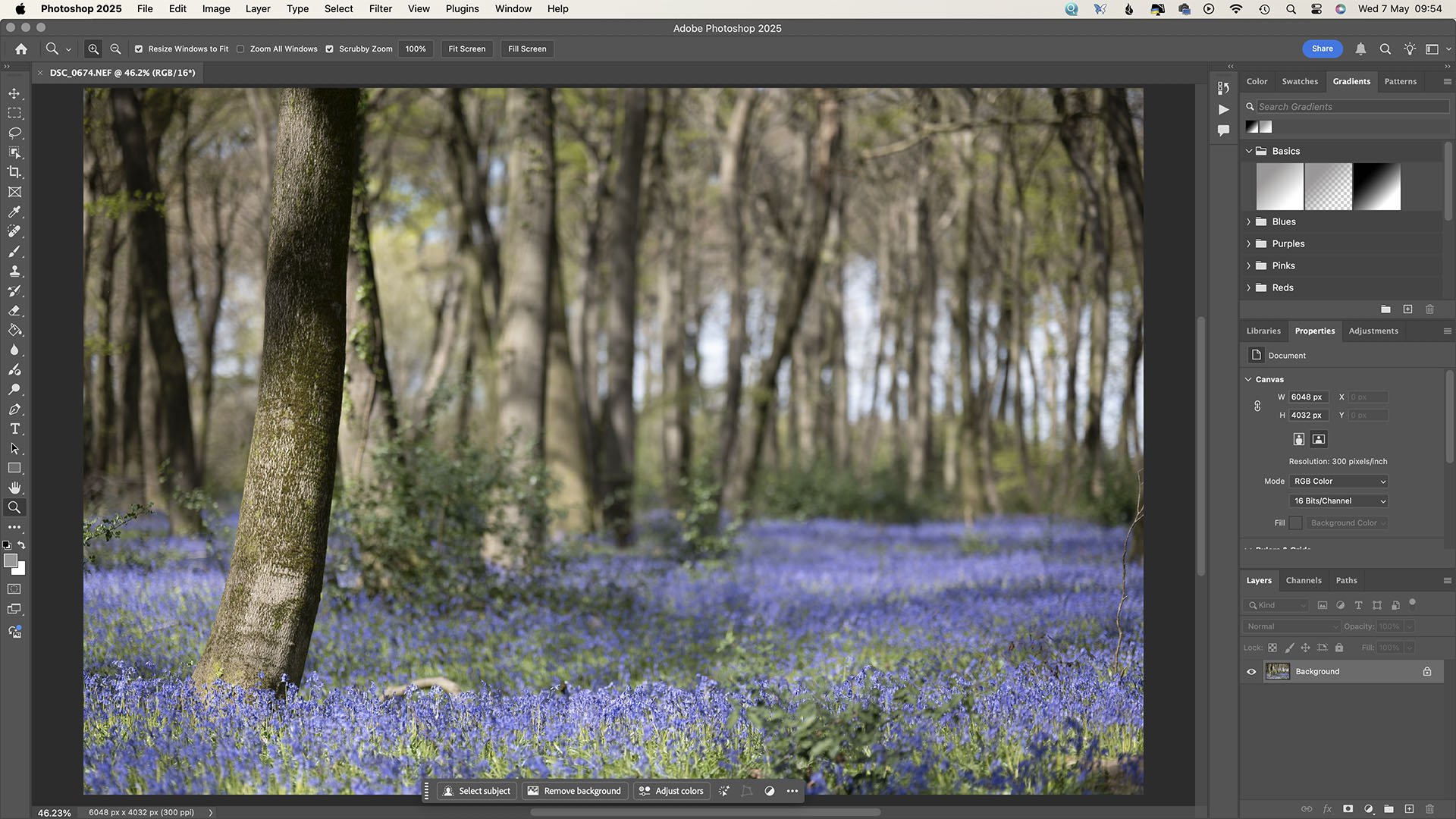
Task: Open the RGB Color mode dropdown
Action: tap(1338, 481)
